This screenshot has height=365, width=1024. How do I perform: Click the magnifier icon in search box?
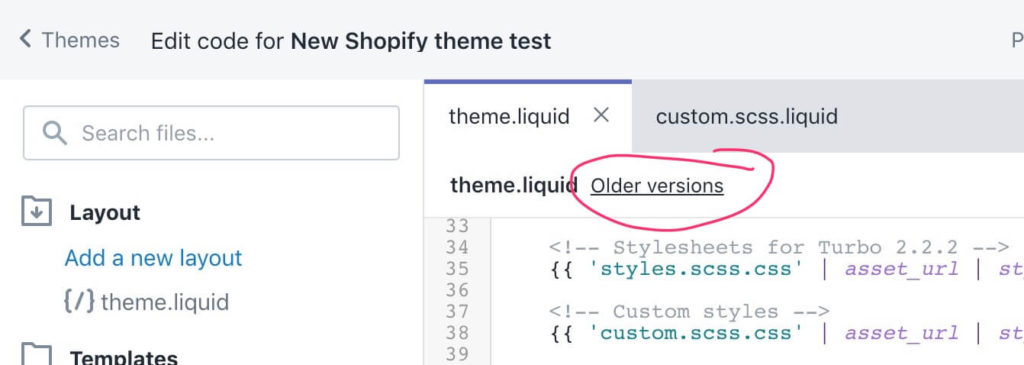click(55, 133)
